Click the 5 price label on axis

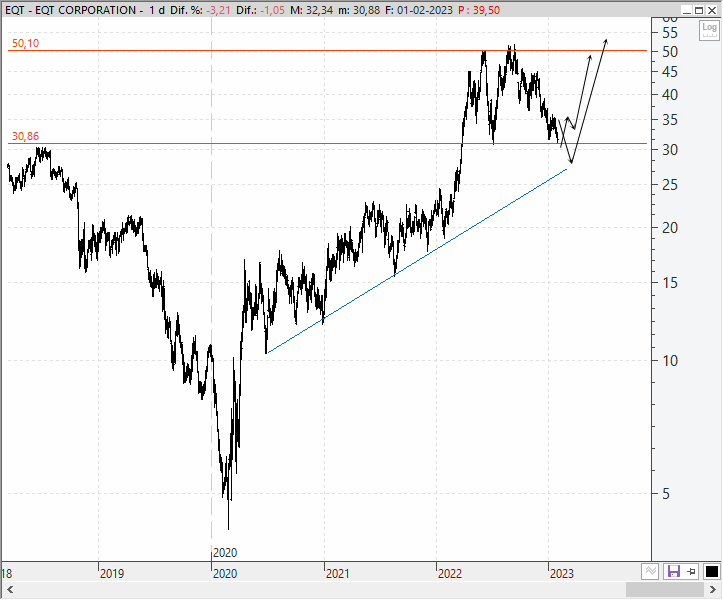click(x=666, y=494)
